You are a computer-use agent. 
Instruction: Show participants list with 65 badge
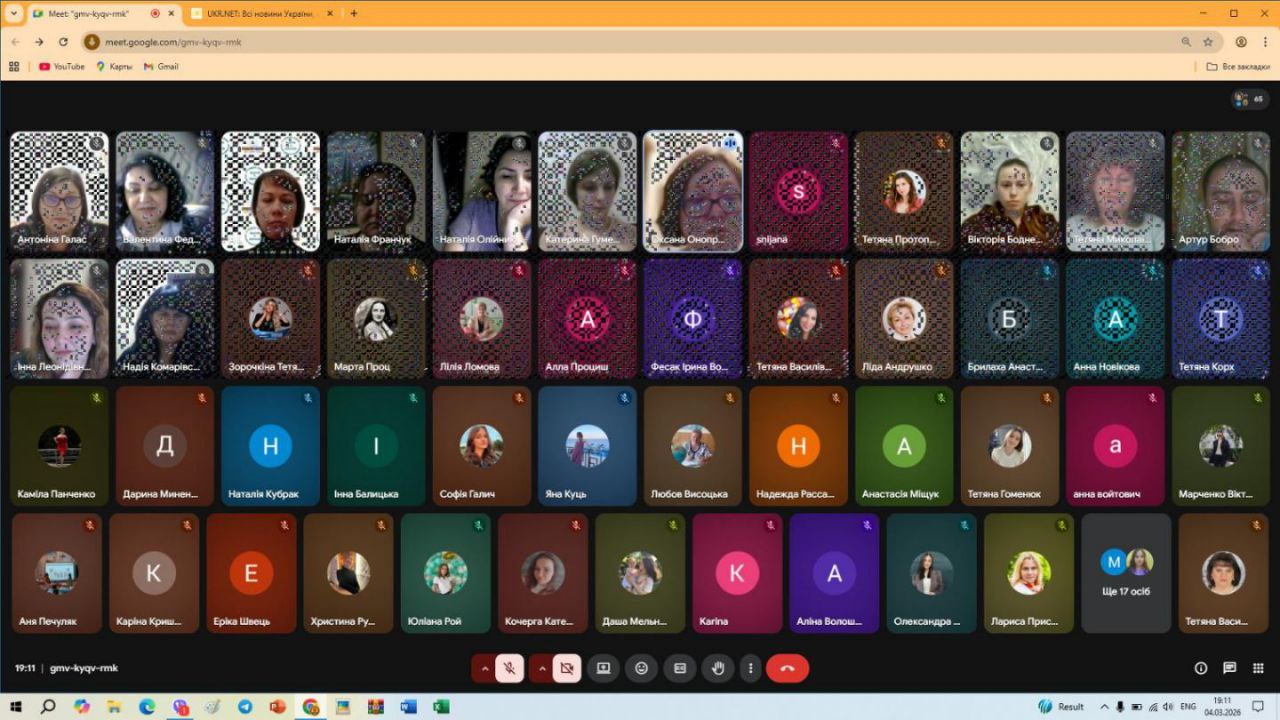click(1249, 99)
